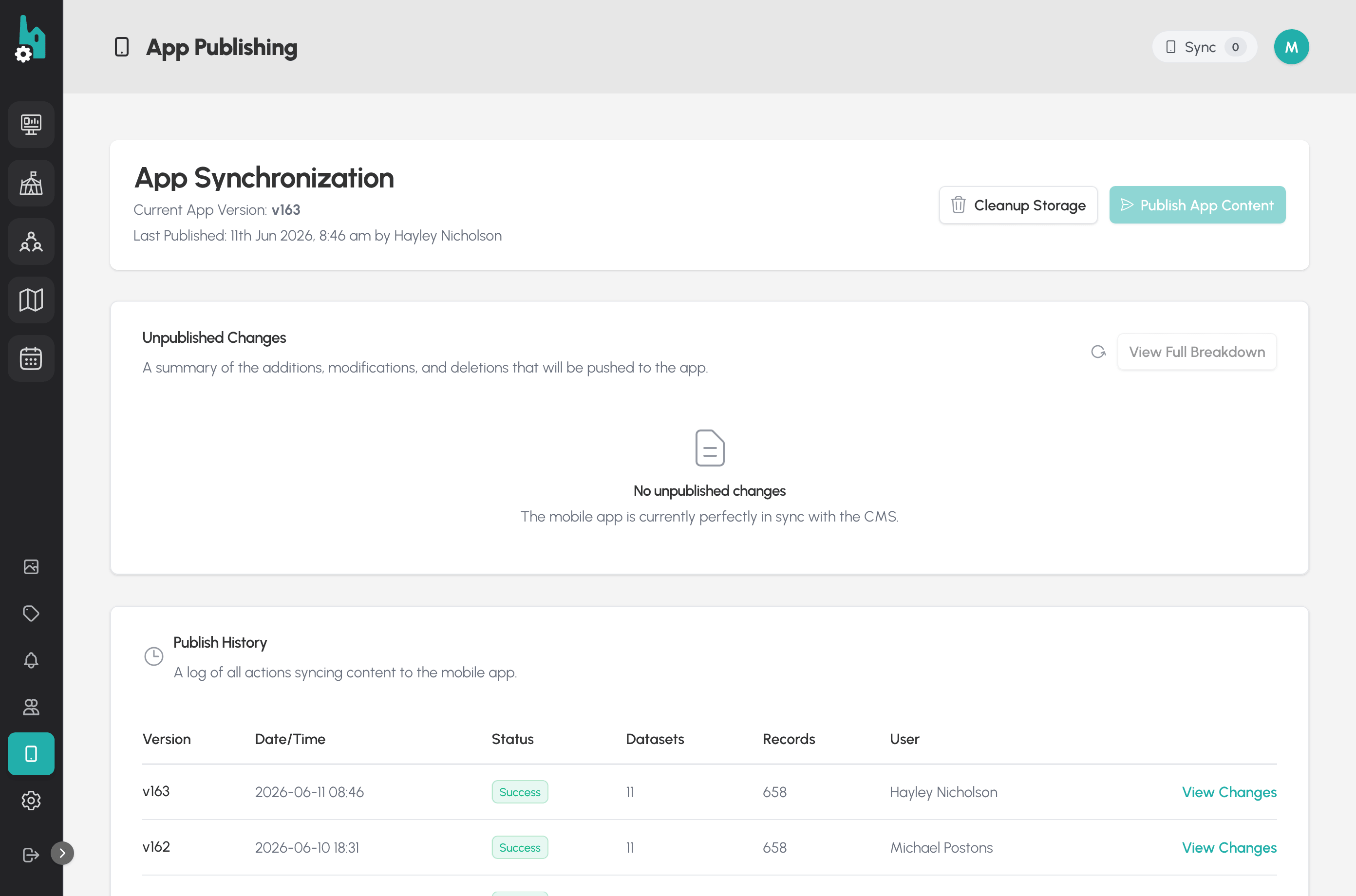Click the No unpublished changes message

point(710,491)
